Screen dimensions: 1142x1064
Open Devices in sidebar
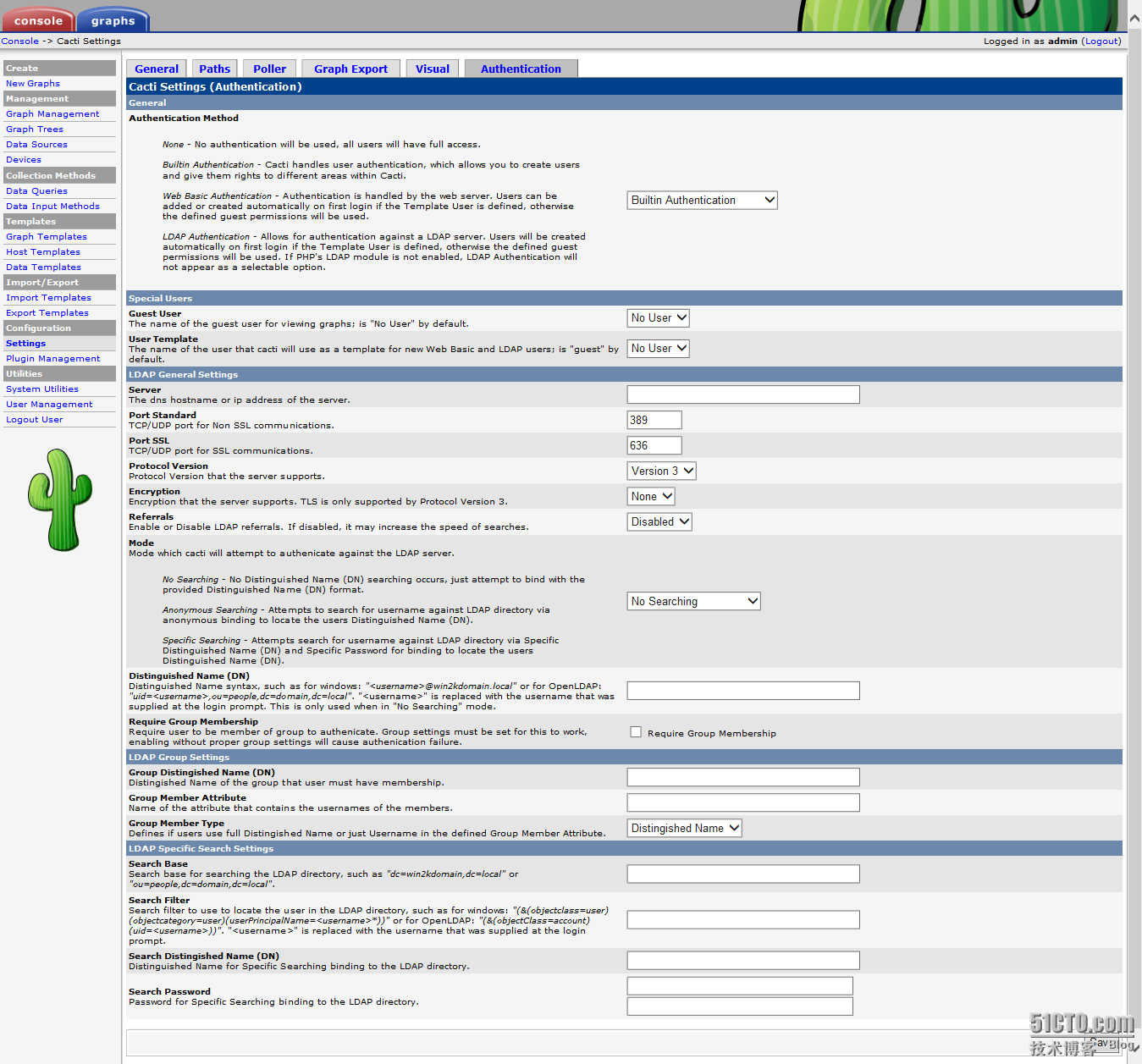[24, 159]
